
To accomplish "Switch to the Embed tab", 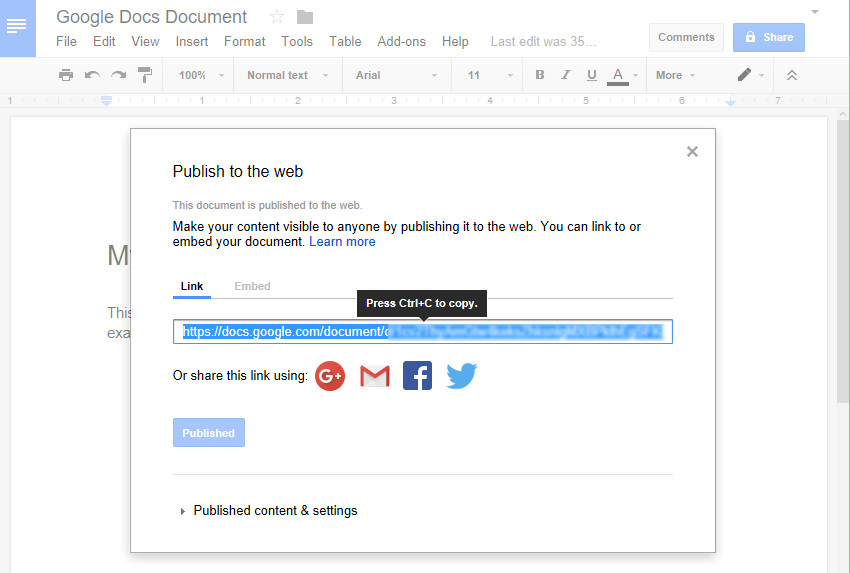I will (252, 286).
